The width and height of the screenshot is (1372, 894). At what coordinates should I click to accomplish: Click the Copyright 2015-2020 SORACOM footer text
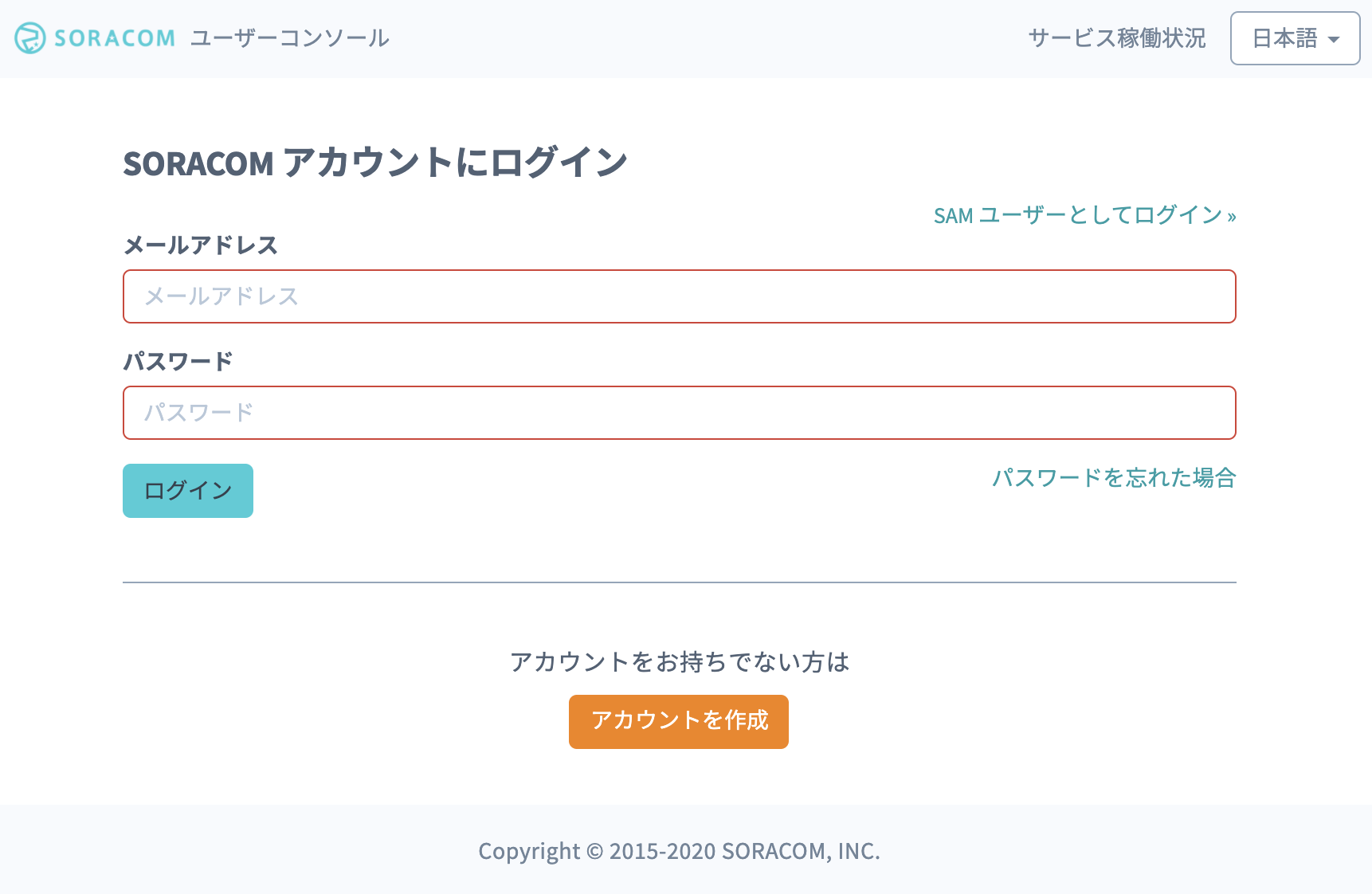pyautogui.click(x=679, y=851)
